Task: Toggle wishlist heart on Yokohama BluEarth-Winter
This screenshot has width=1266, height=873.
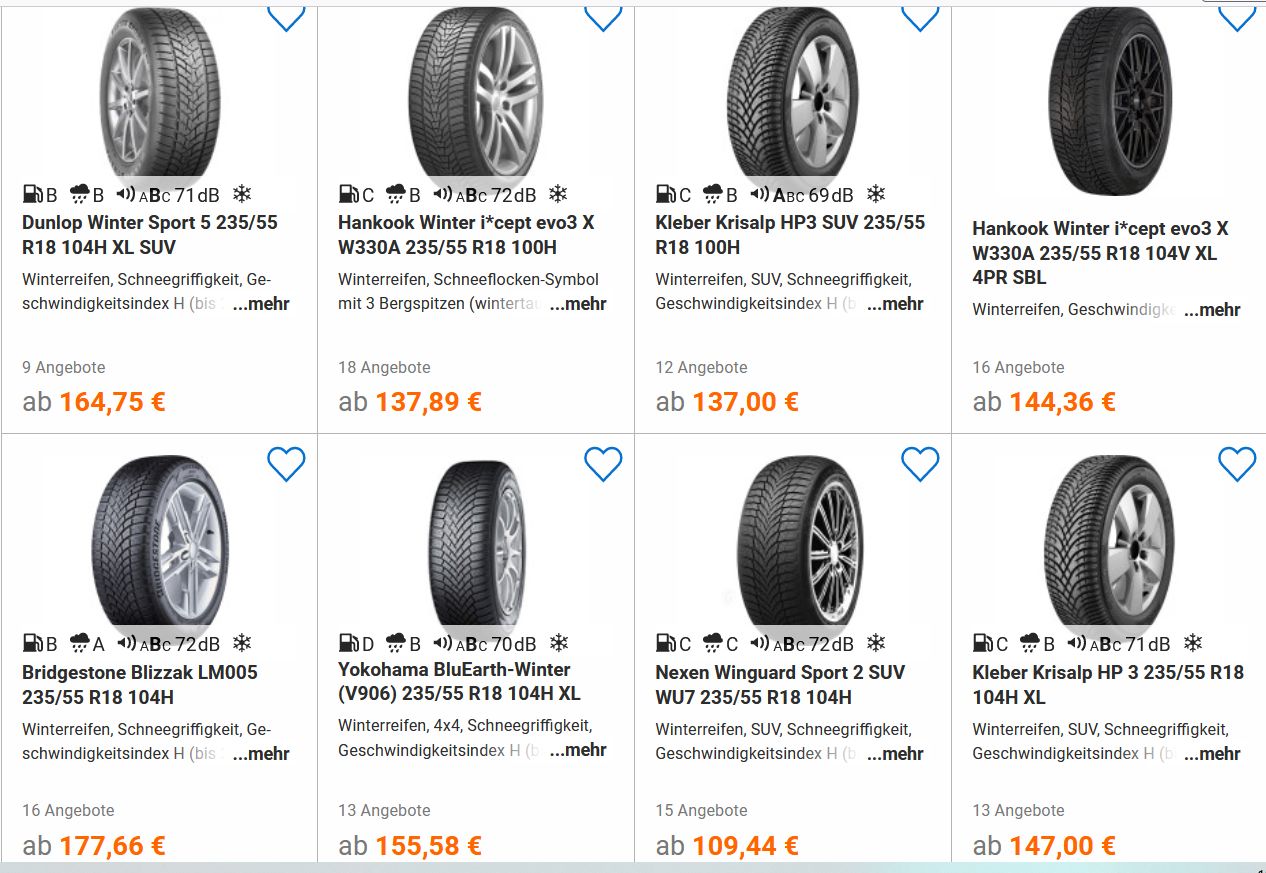Action: (603, 464)
